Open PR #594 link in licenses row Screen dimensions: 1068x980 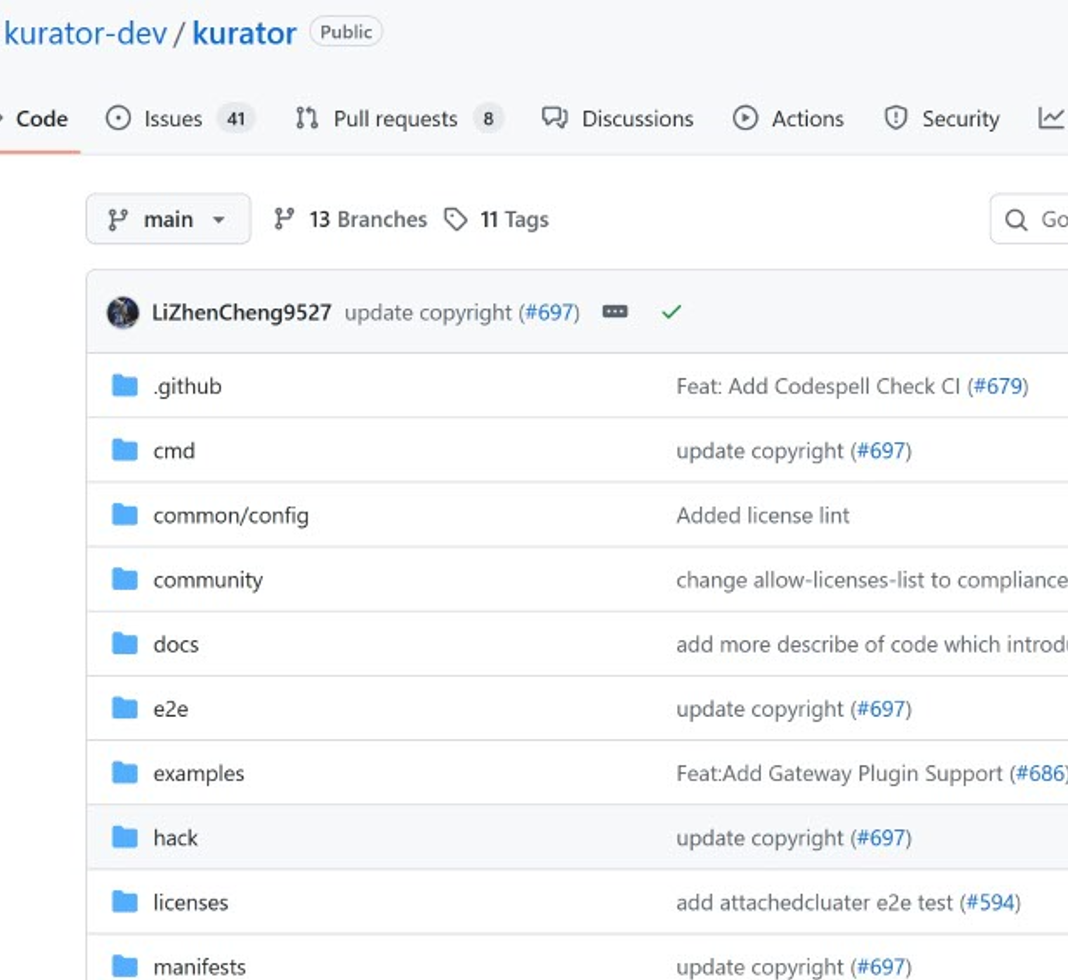tap(990, 902)
